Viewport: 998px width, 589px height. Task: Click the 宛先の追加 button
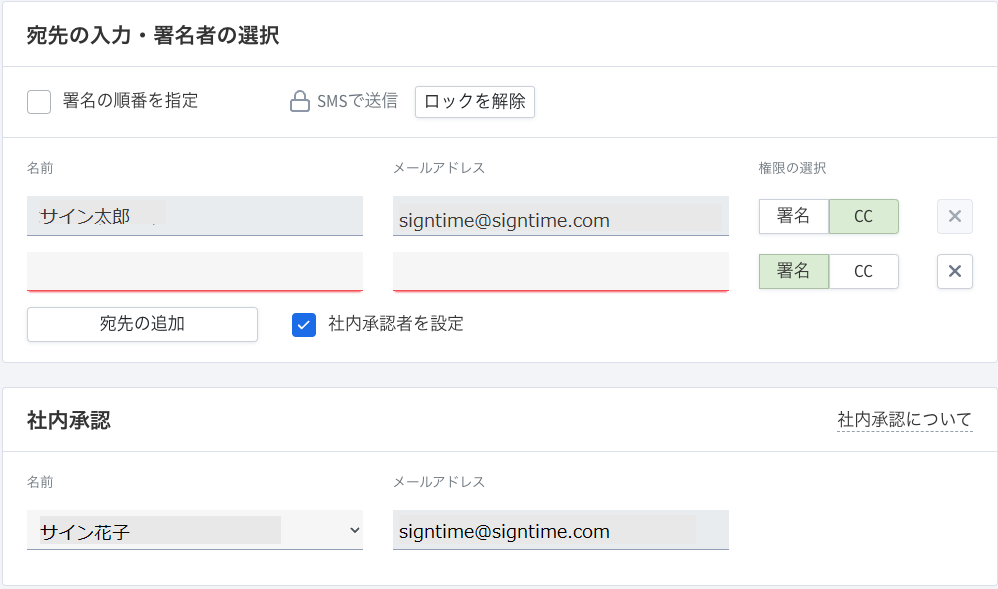[142, 324]
